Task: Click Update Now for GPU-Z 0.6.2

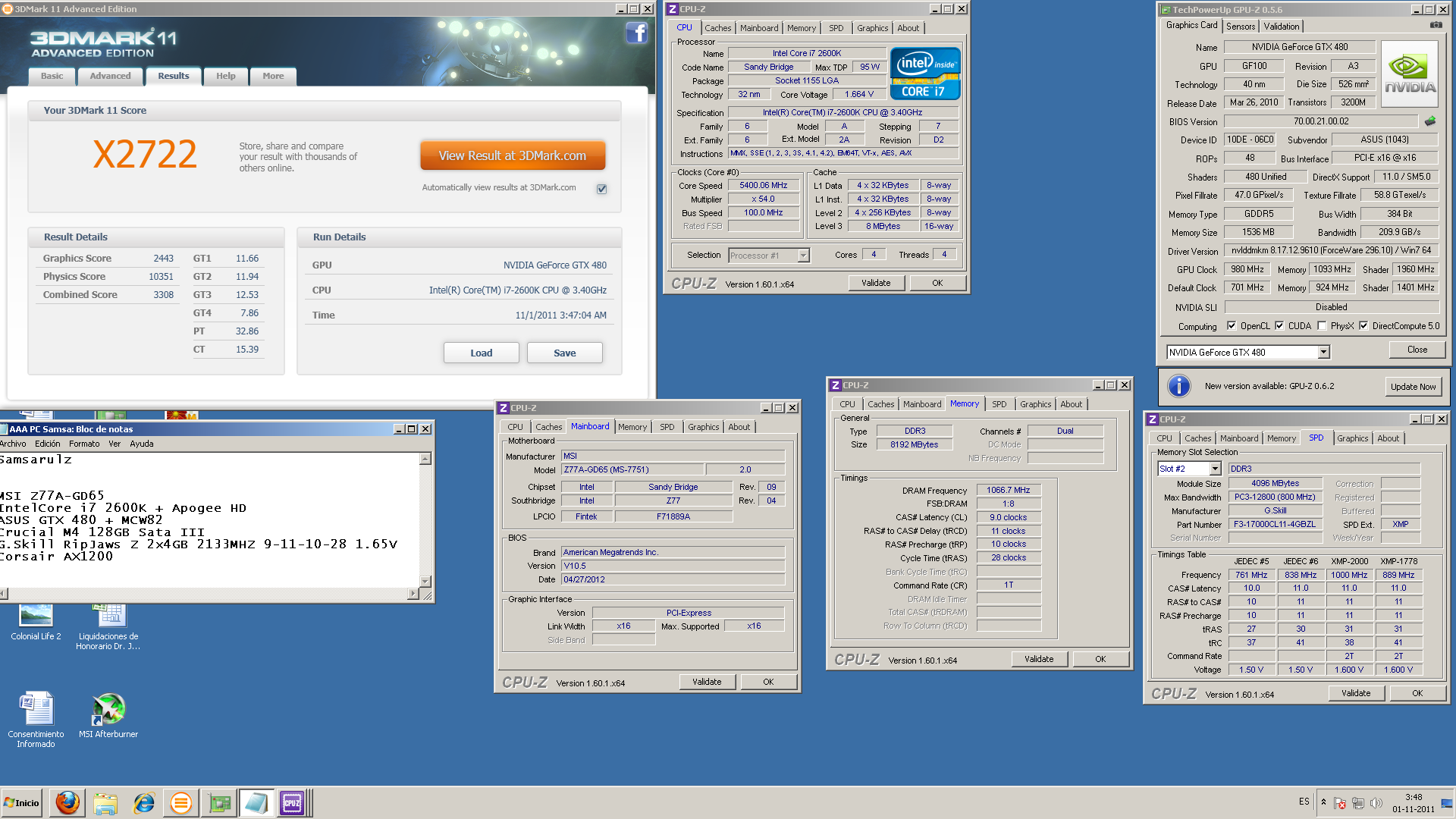Action: (x=1413, y=387)
